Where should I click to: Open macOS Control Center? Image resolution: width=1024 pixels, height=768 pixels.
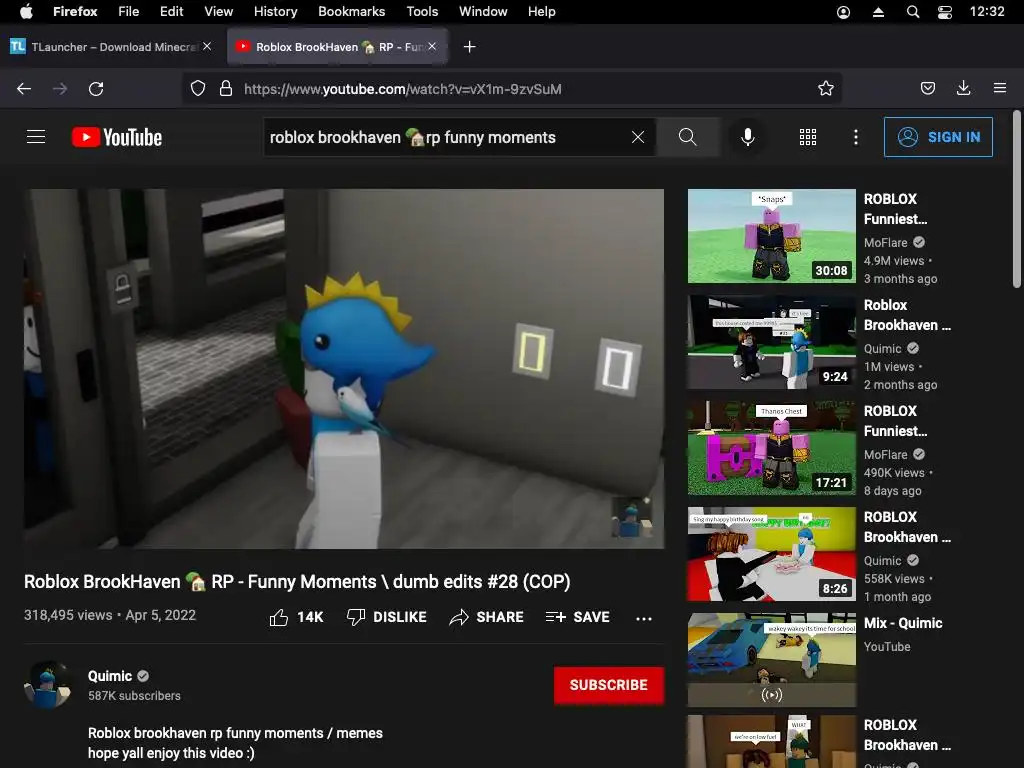point(944,12)
